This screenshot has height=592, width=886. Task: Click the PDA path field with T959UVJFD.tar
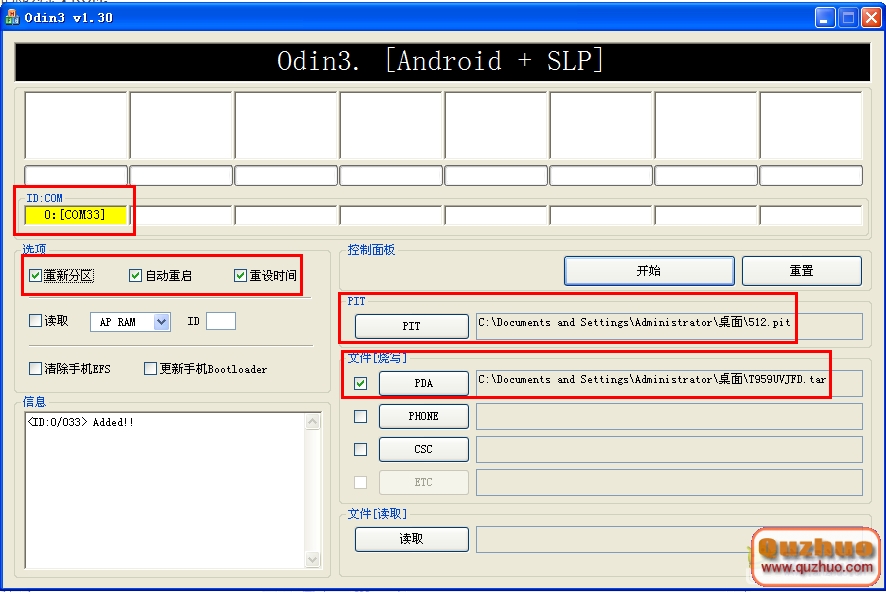coord(670,384)
